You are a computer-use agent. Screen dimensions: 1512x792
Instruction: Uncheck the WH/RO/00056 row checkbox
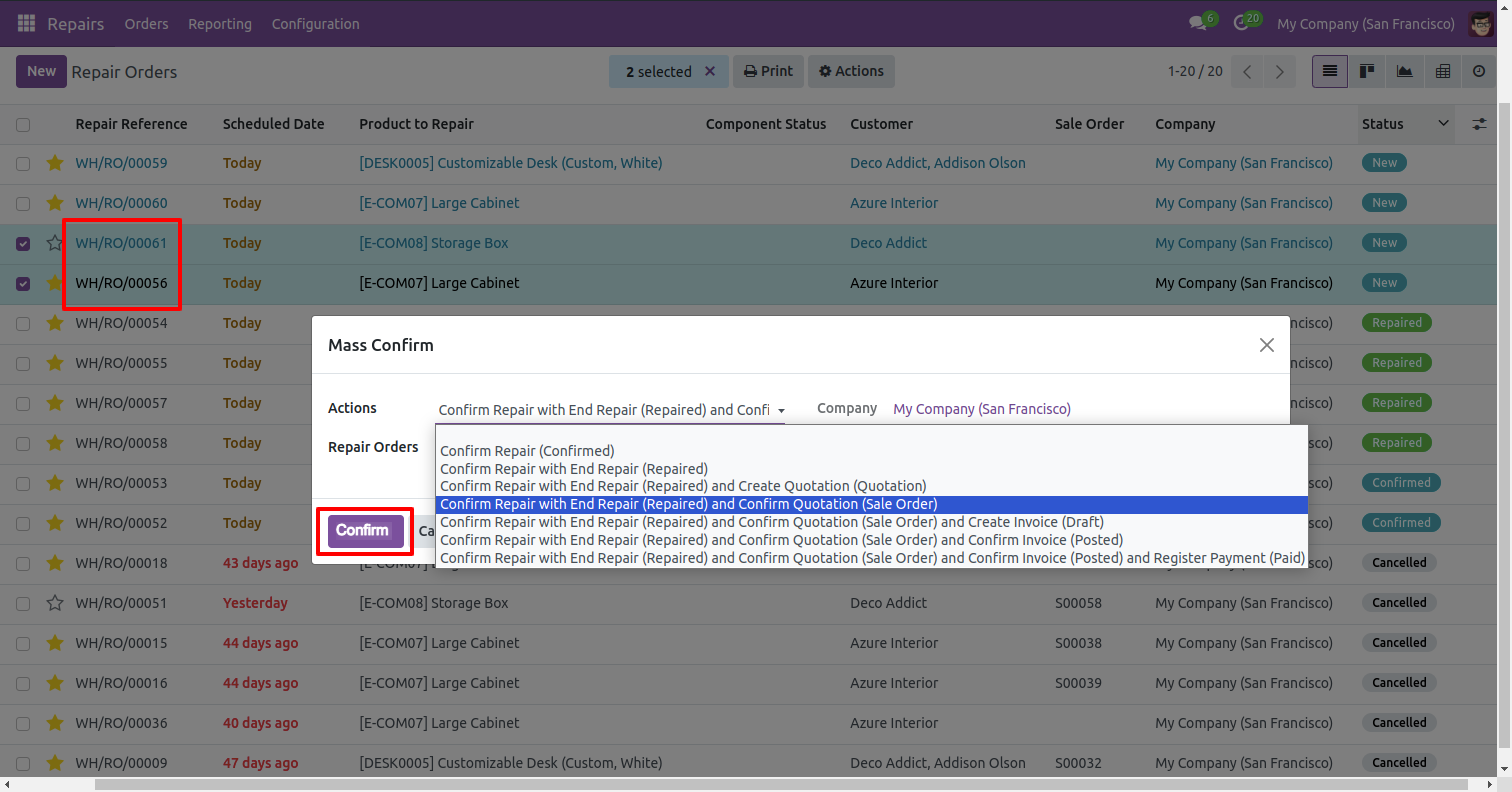(x=23, y=283)
